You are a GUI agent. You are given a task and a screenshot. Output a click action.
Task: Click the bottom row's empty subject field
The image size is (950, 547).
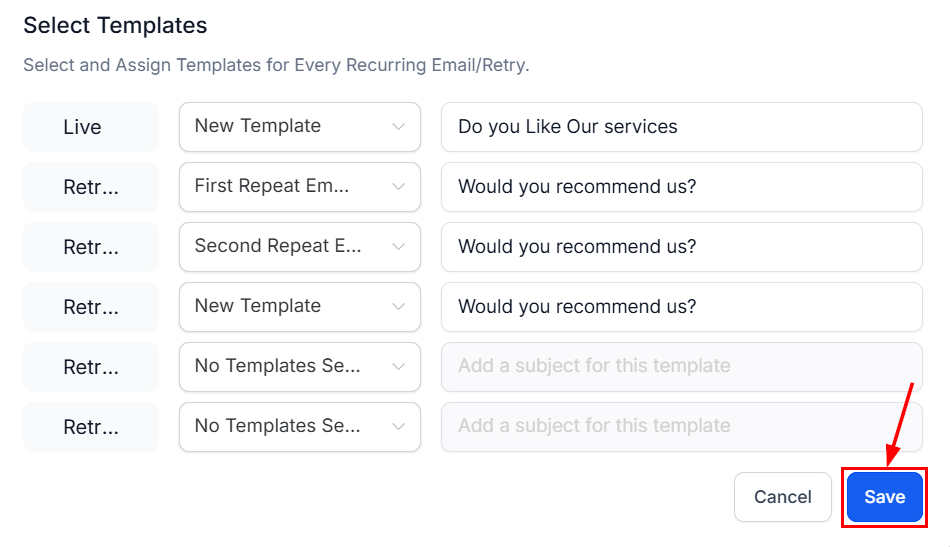click(x=681, y=427)
